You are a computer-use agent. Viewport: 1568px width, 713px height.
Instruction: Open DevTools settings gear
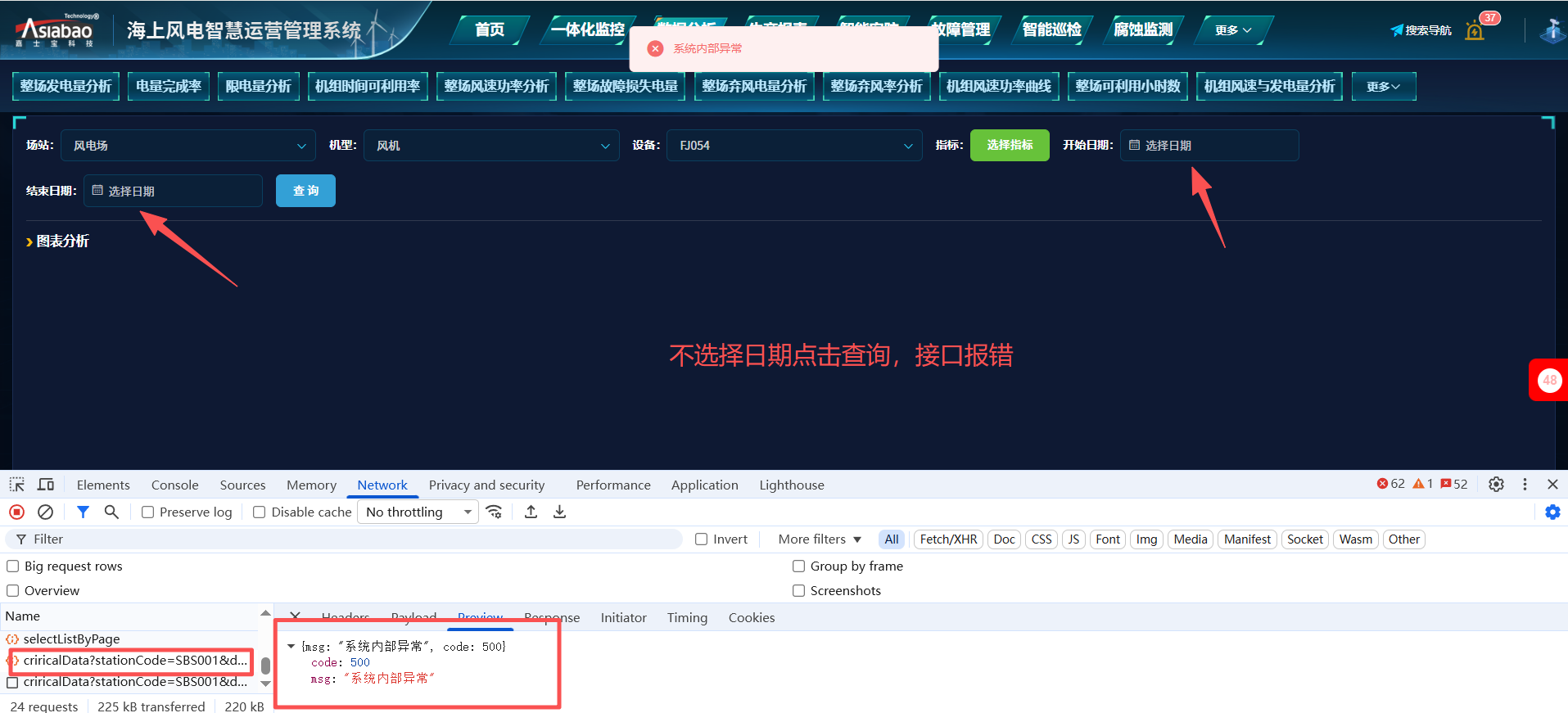click(1496, 485)
